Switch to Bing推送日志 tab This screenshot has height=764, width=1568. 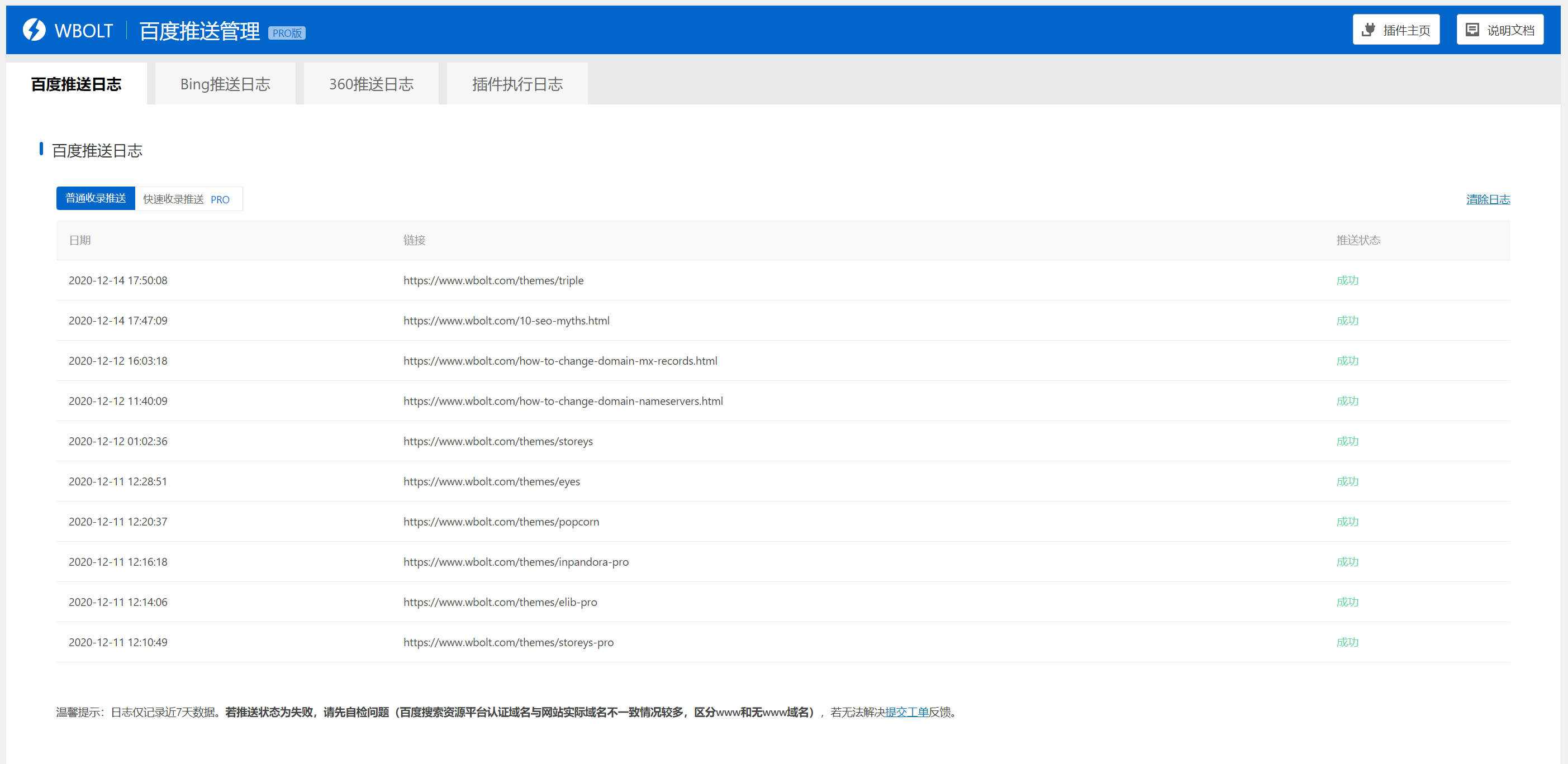coord(225,84)
